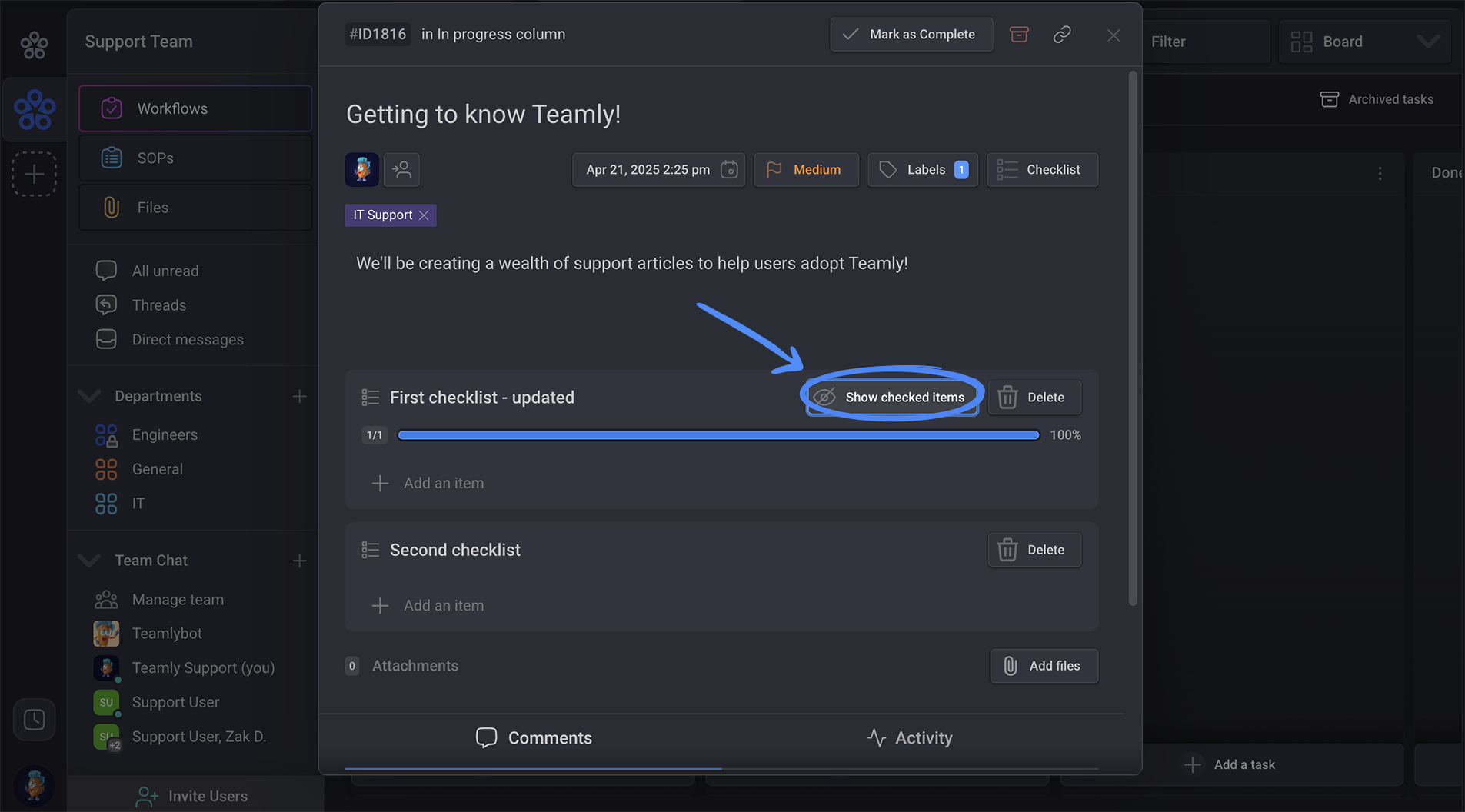
Task: Open the clock history icon
Action: tap(34, 720)
